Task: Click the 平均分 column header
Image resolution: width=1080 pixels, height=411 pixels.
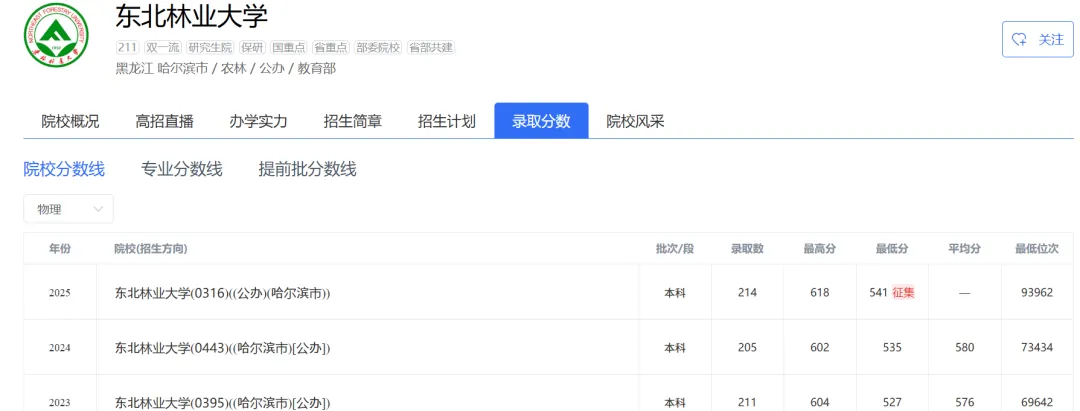Action: tap(964, 249)
